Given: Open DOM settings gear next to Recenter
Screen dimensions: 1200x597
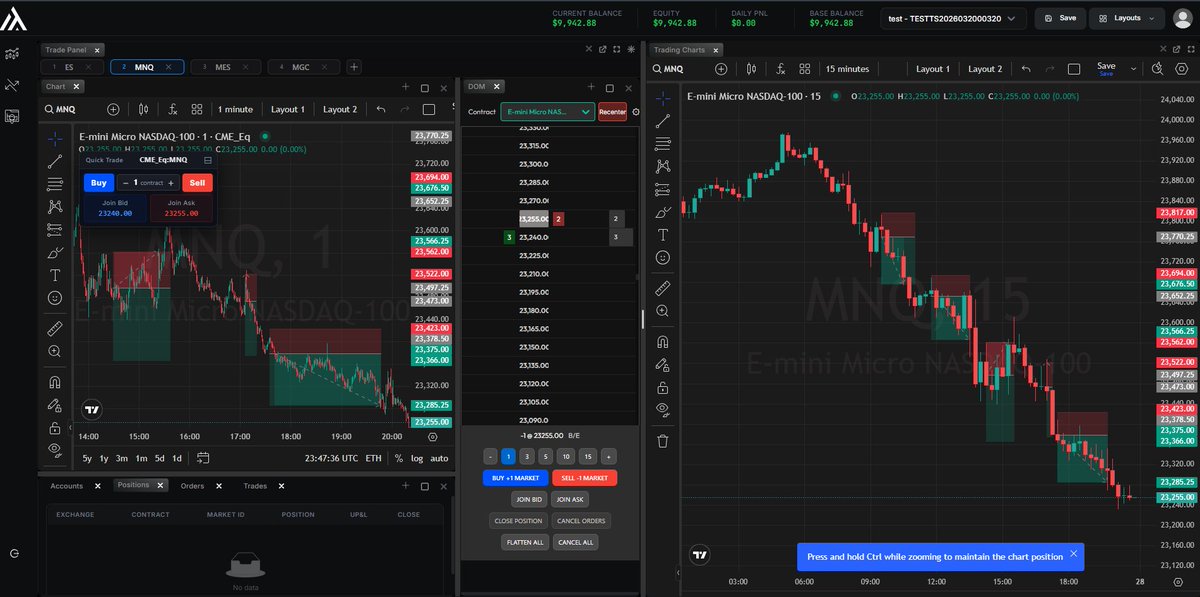Looking at the screenshot, I should coord(636,112).
